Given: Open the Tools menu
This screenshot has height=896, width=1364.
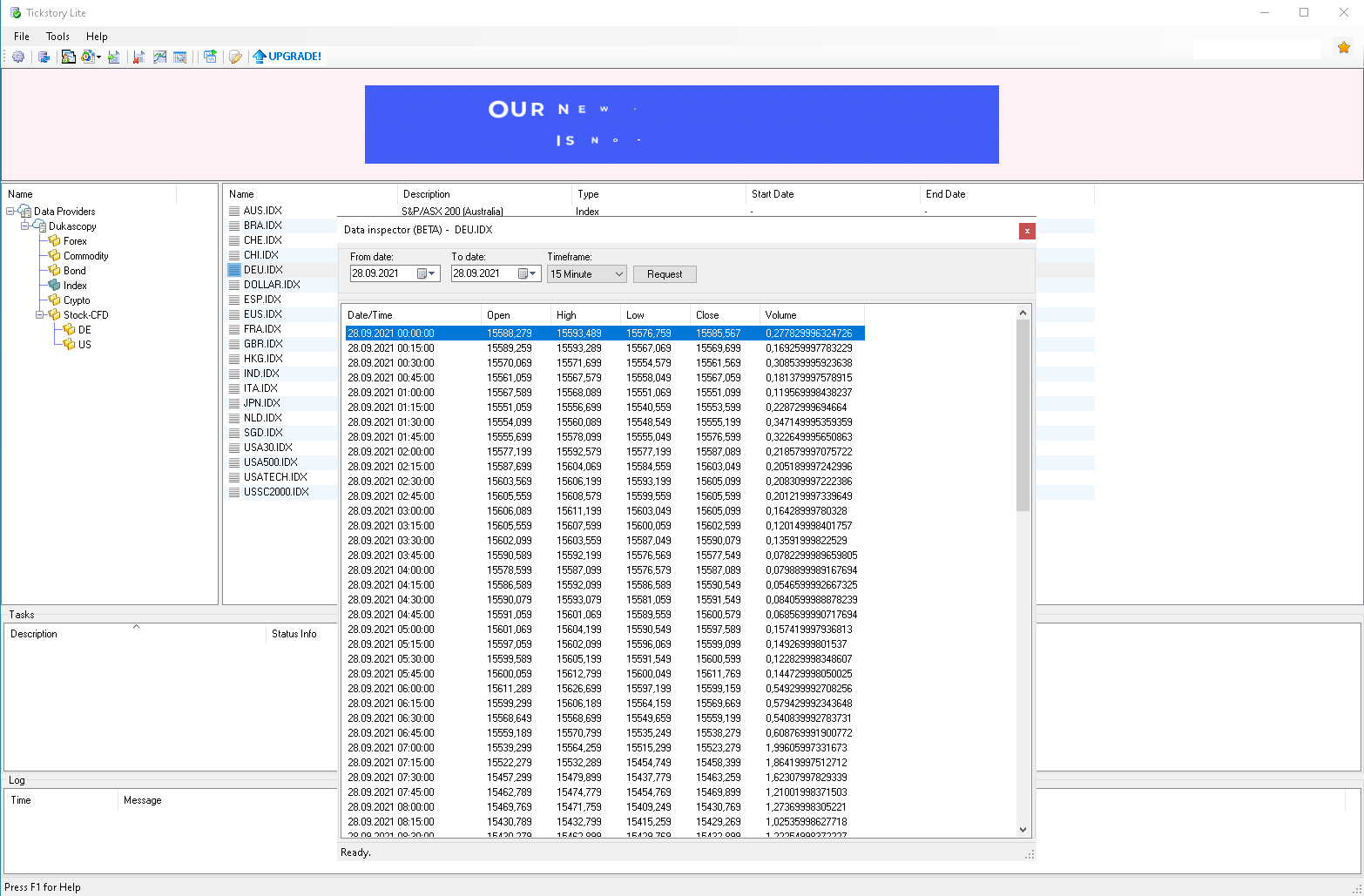Looking at the screenshot, I should [x=57, y=37].
